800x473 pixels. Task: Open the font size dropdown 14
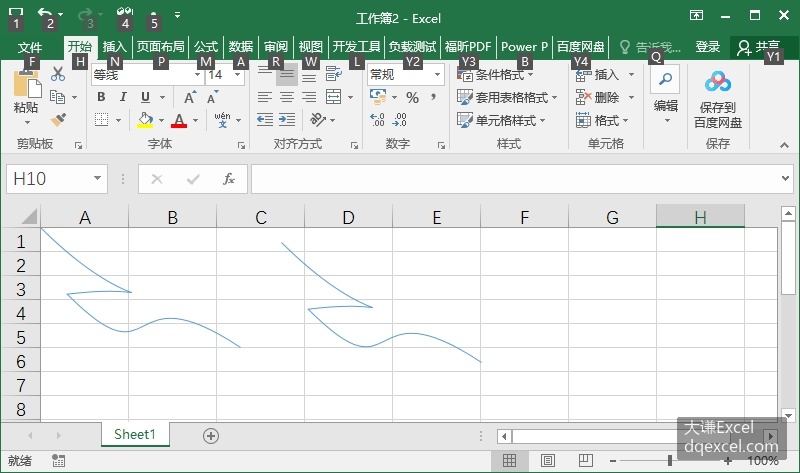[237, 75]
